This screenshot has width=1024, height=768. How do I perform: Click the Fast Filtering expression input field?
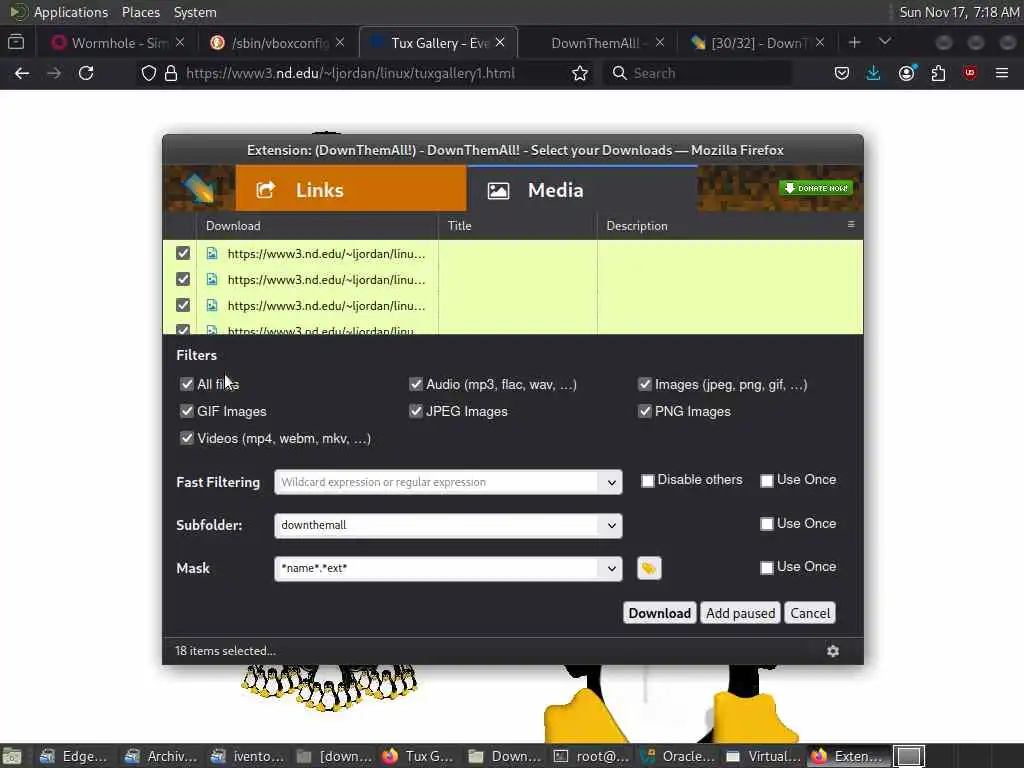[436, 482]
